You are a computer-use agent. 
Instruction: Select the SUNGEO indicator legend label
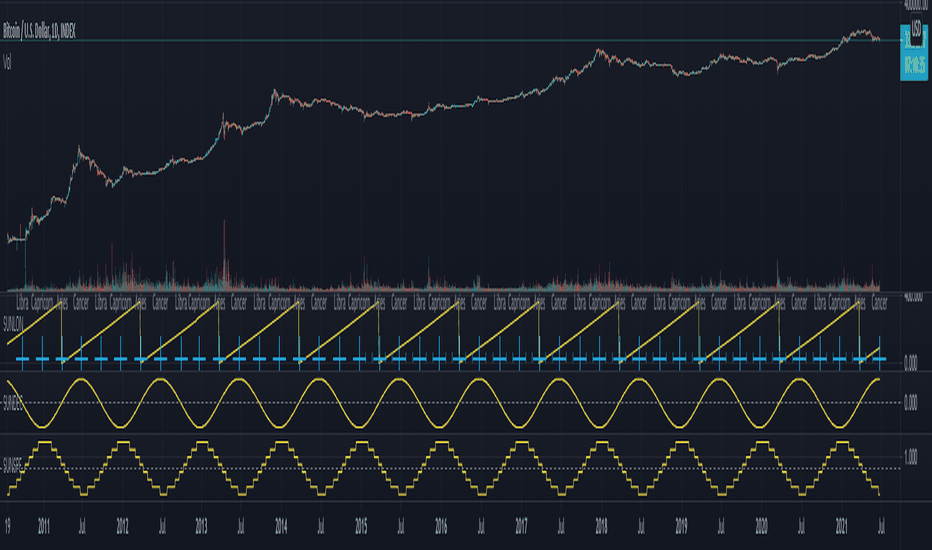[14, 465]
